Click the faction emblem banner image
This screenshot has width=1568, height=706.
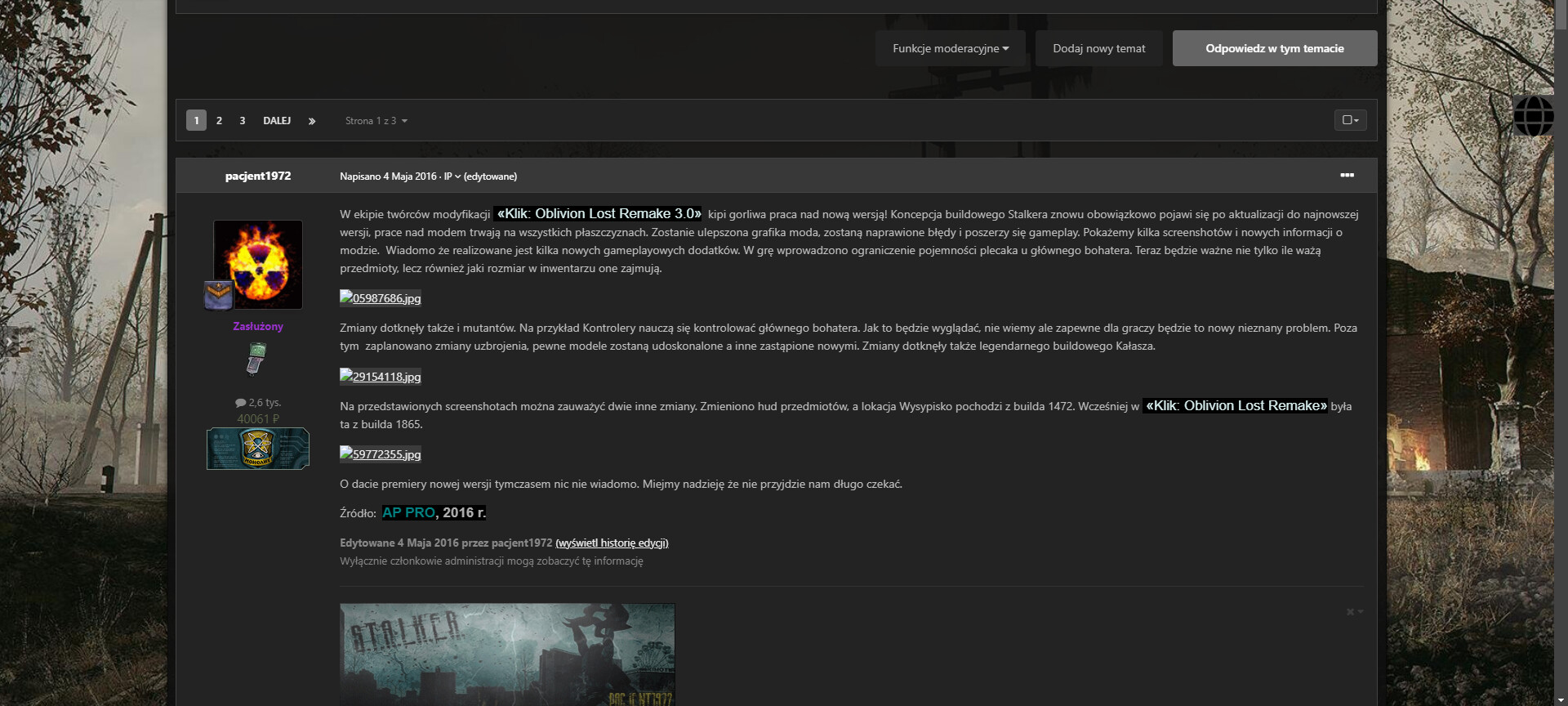coord(258,449)
